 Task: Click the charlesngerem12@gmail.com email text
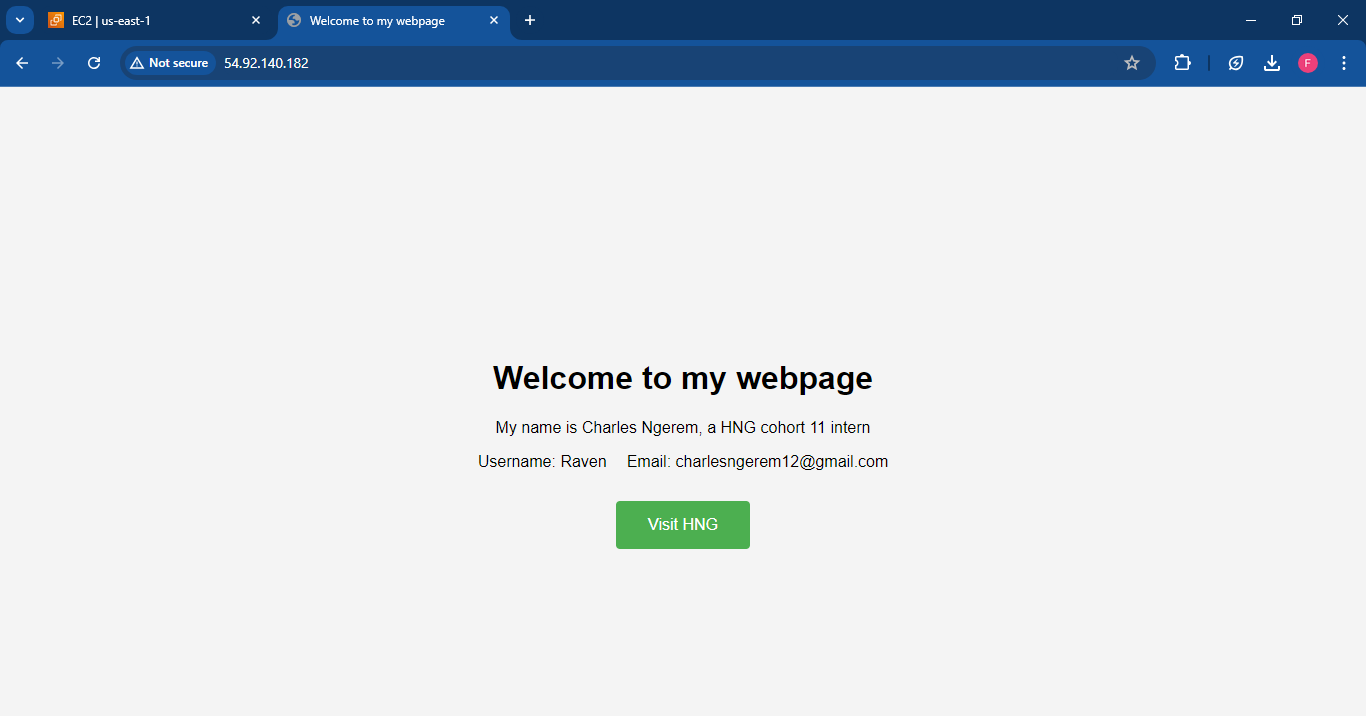coord(783,461)
